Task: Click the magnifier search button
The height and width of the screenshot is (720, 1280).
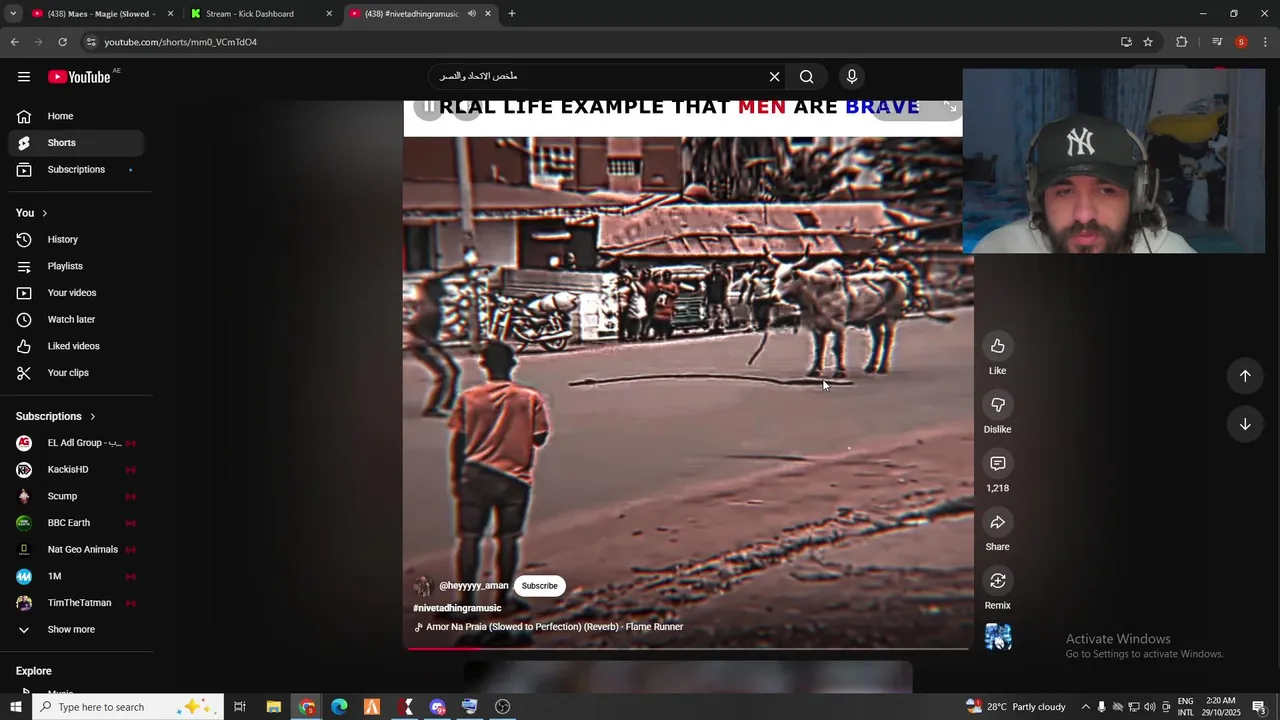Action: (x=807, y=77)
